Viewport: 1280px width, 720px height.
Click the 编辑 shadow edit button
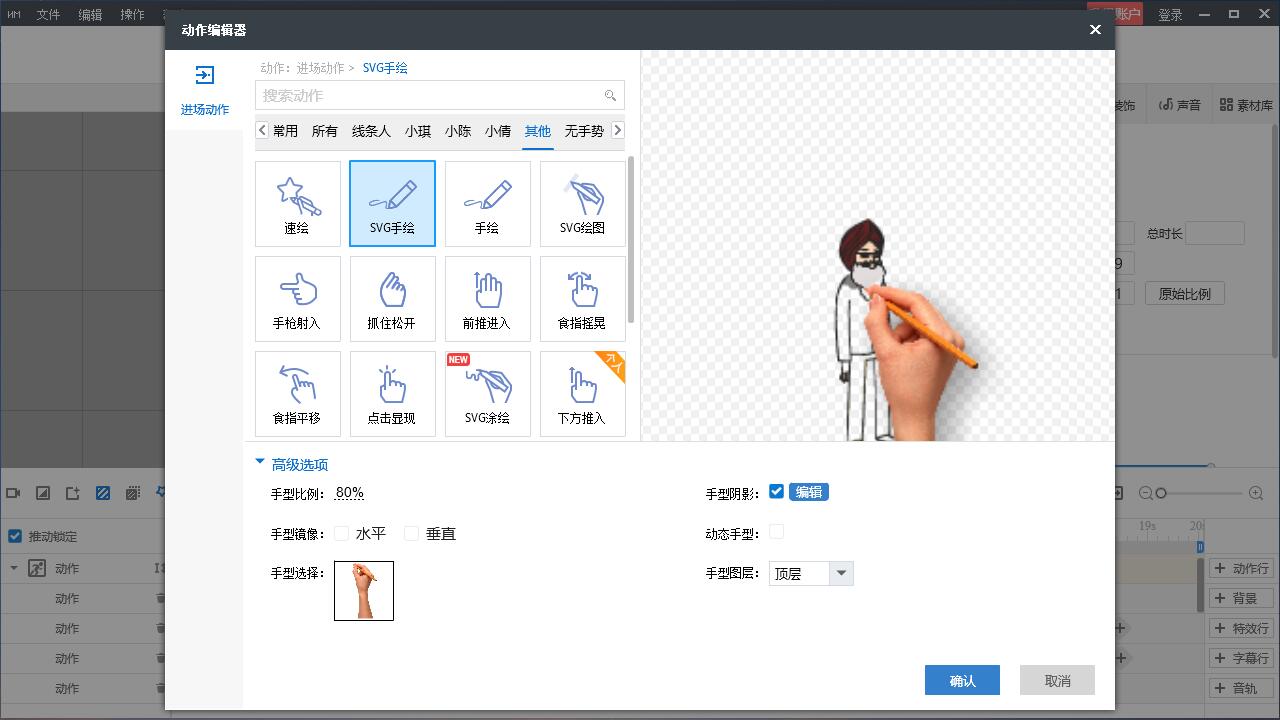coord(808,491)
